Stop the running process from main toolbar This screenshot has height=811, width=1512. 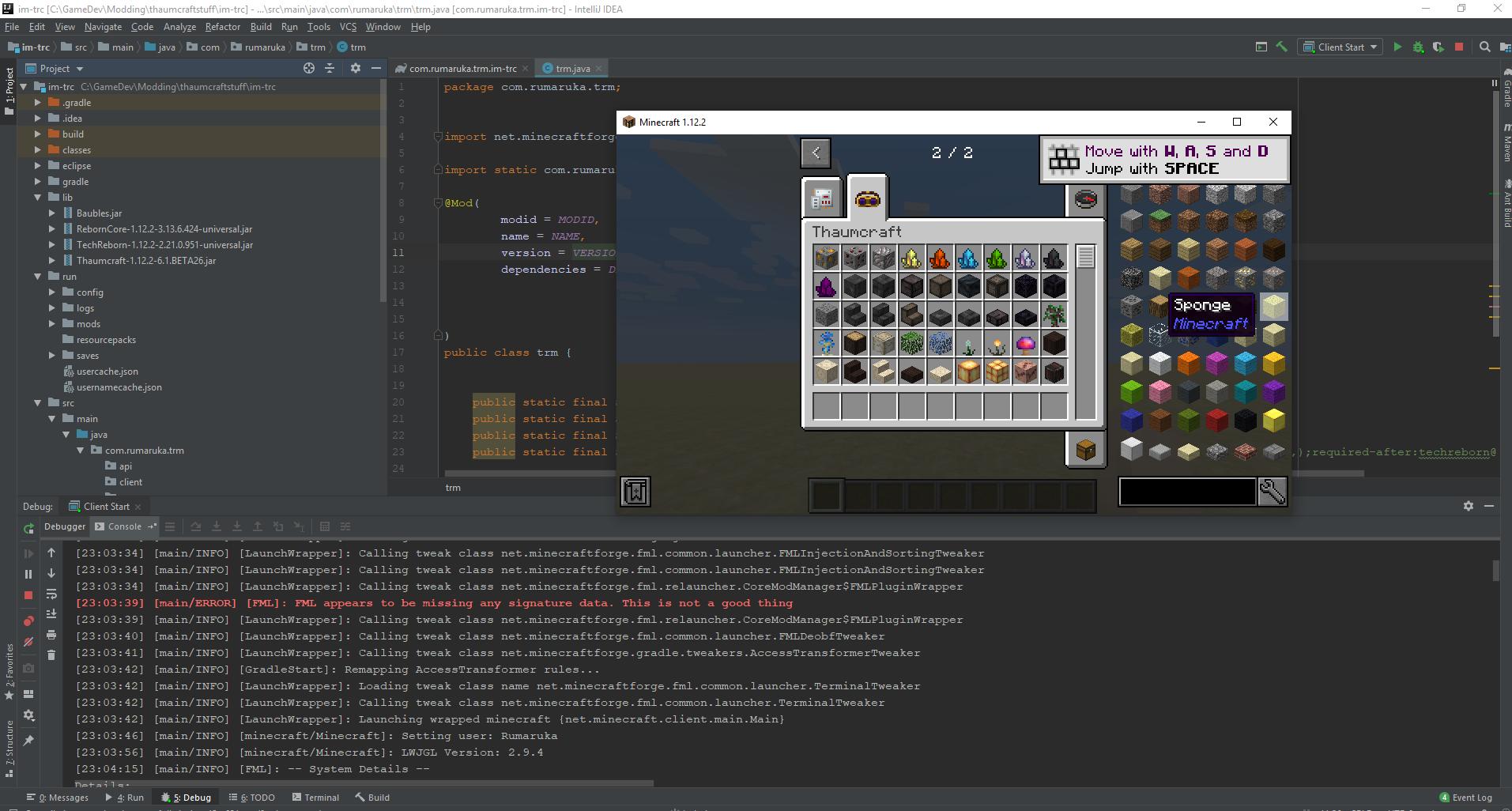click(1459, 47)
